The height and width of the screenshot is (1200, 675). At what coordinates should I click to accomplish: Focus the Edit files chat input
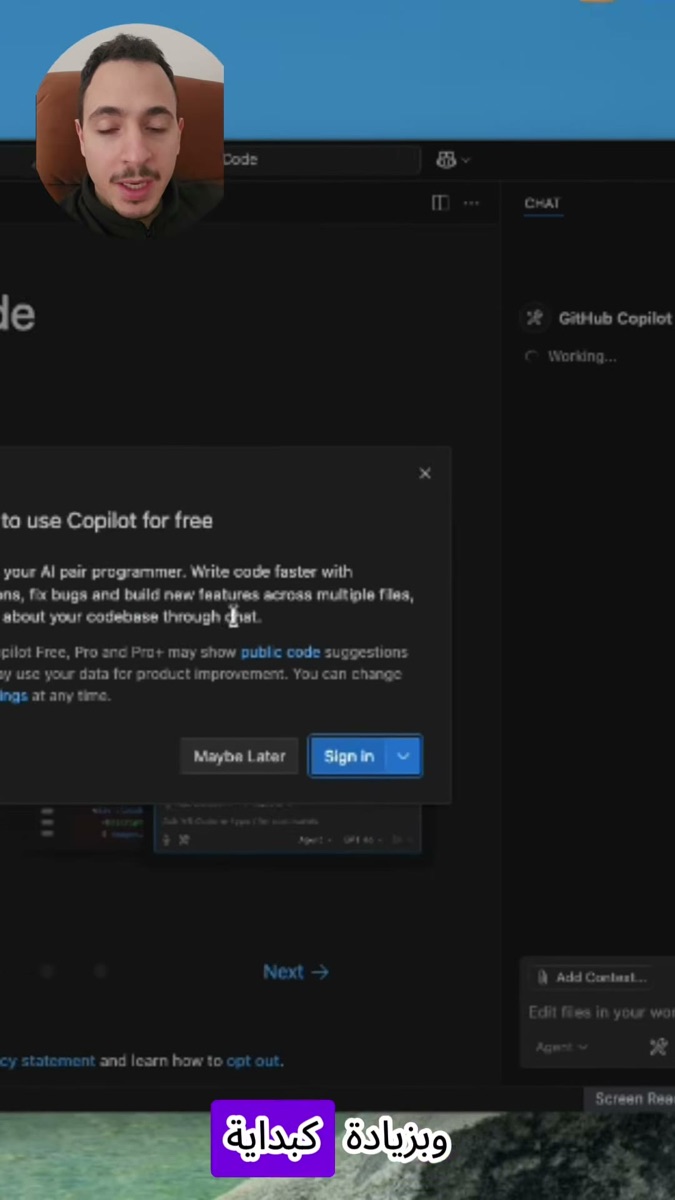pyautogui.click(x=601, y=1012)
